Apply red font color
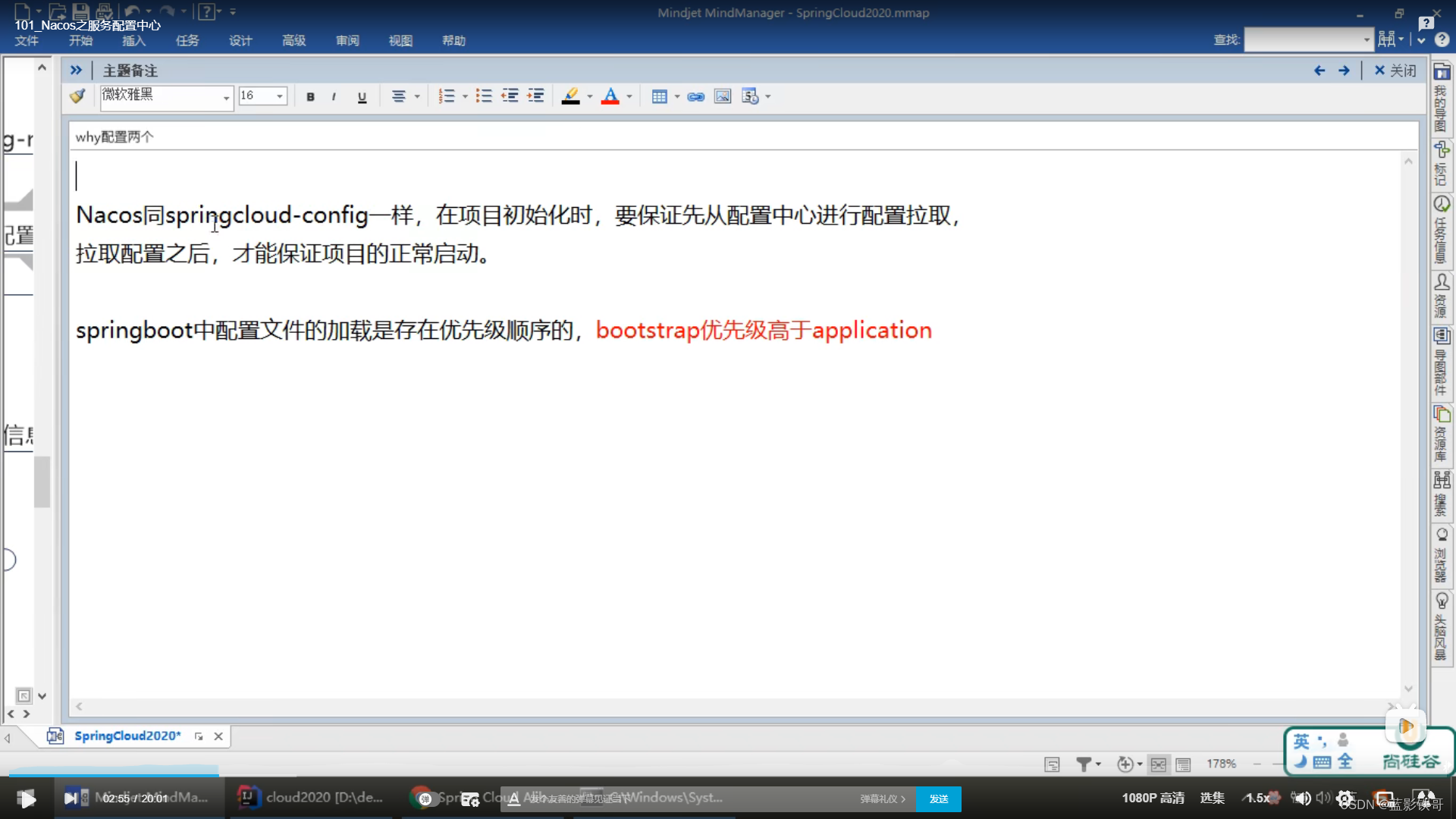This screenshot has height=819, width=1456. pyautogui.click(x=610, y=96)
